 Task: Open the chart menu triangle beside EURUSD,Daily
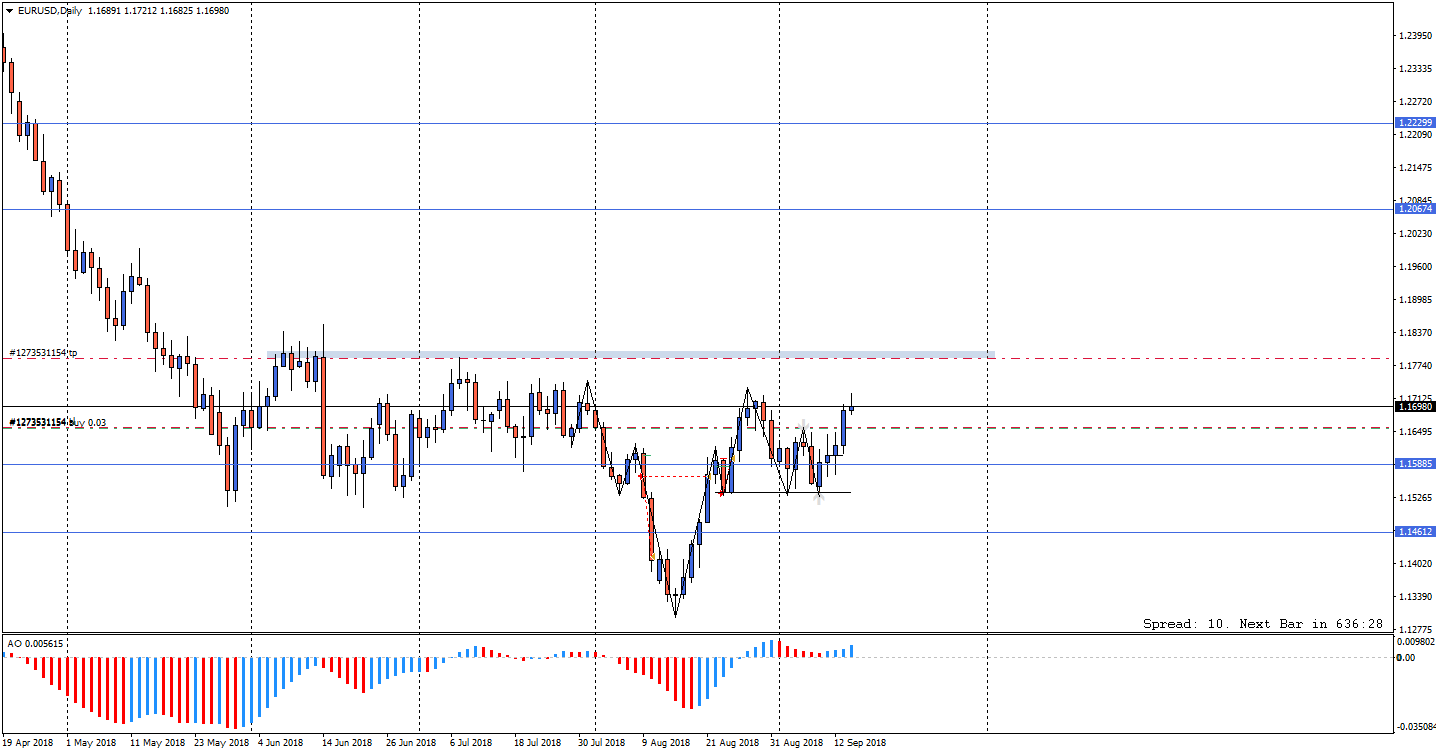click(x=9, y=11)
